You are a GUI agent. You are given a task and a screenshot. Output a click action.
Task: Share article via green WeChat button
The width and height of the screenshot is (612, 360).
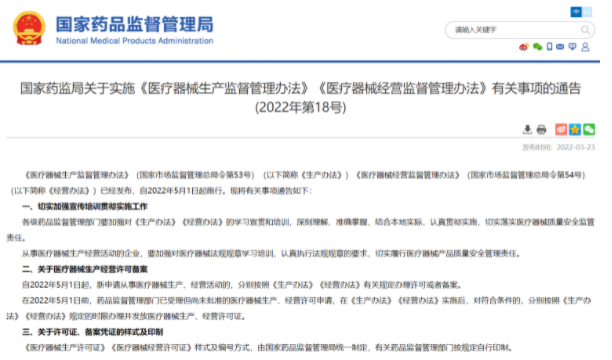tap(589, 129)
